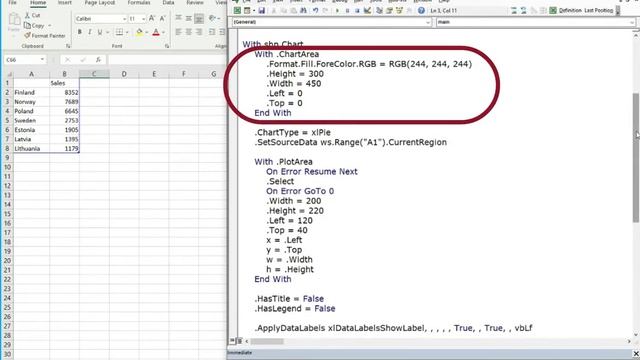Open the File tab in Excel
The width and height of the screenshot is (640, 360).
13,3
